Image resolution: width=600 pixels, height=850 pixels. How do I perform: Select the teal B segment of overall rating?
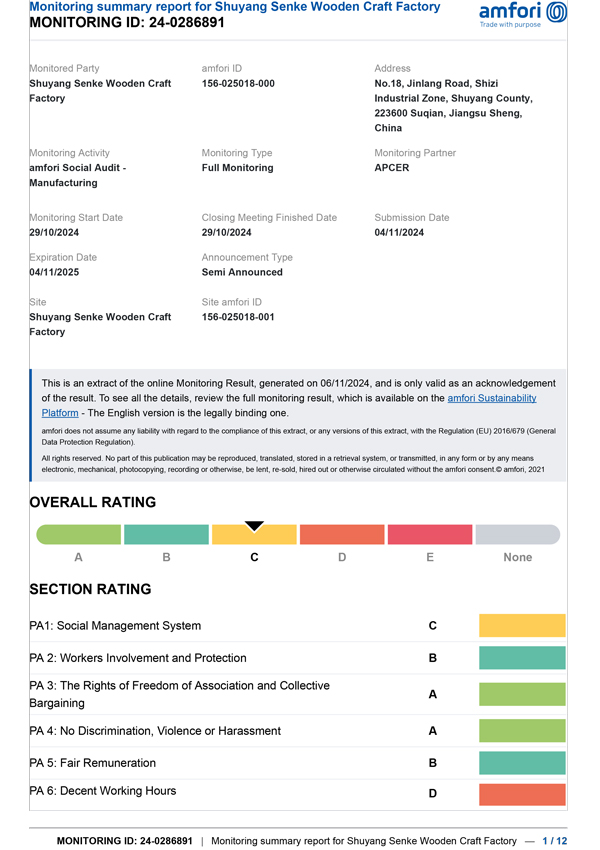[x=166, y=535]
